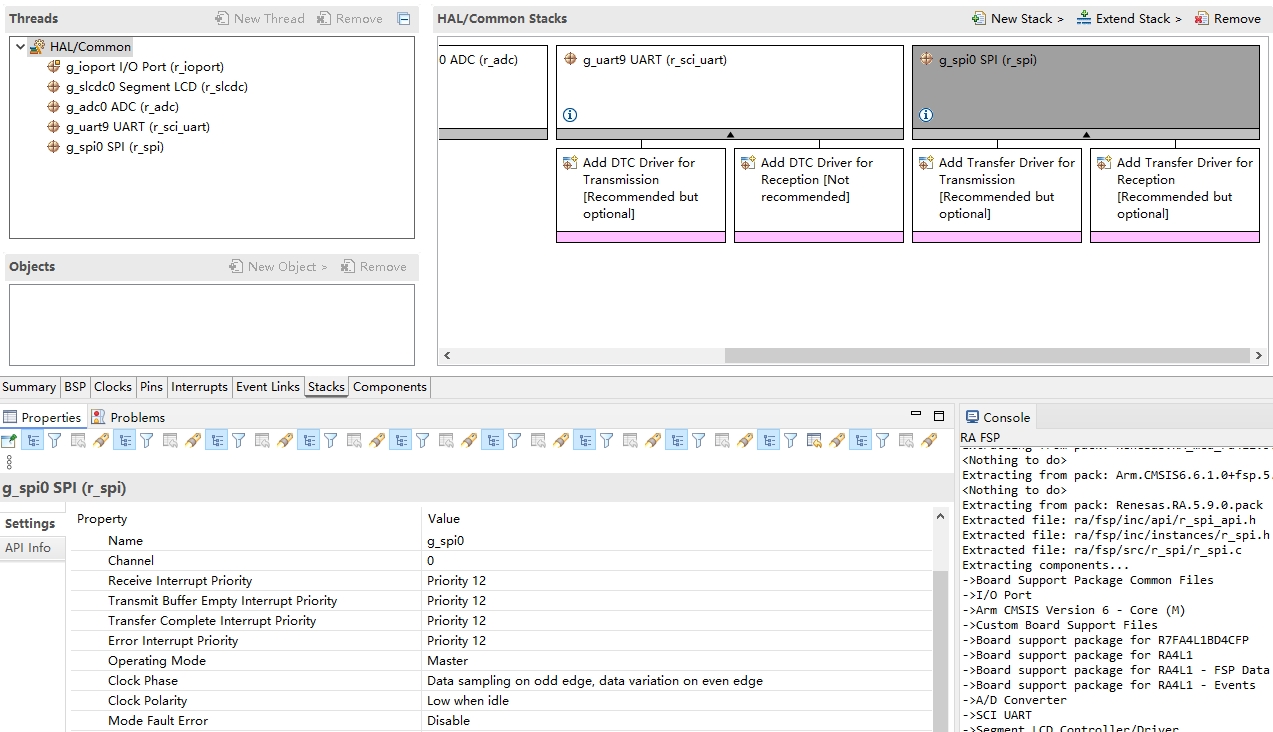Screen dimensions: 1273x732
Task: Switch to the Problems view tab
Action: pyautogui.click(x=128, y=417)
